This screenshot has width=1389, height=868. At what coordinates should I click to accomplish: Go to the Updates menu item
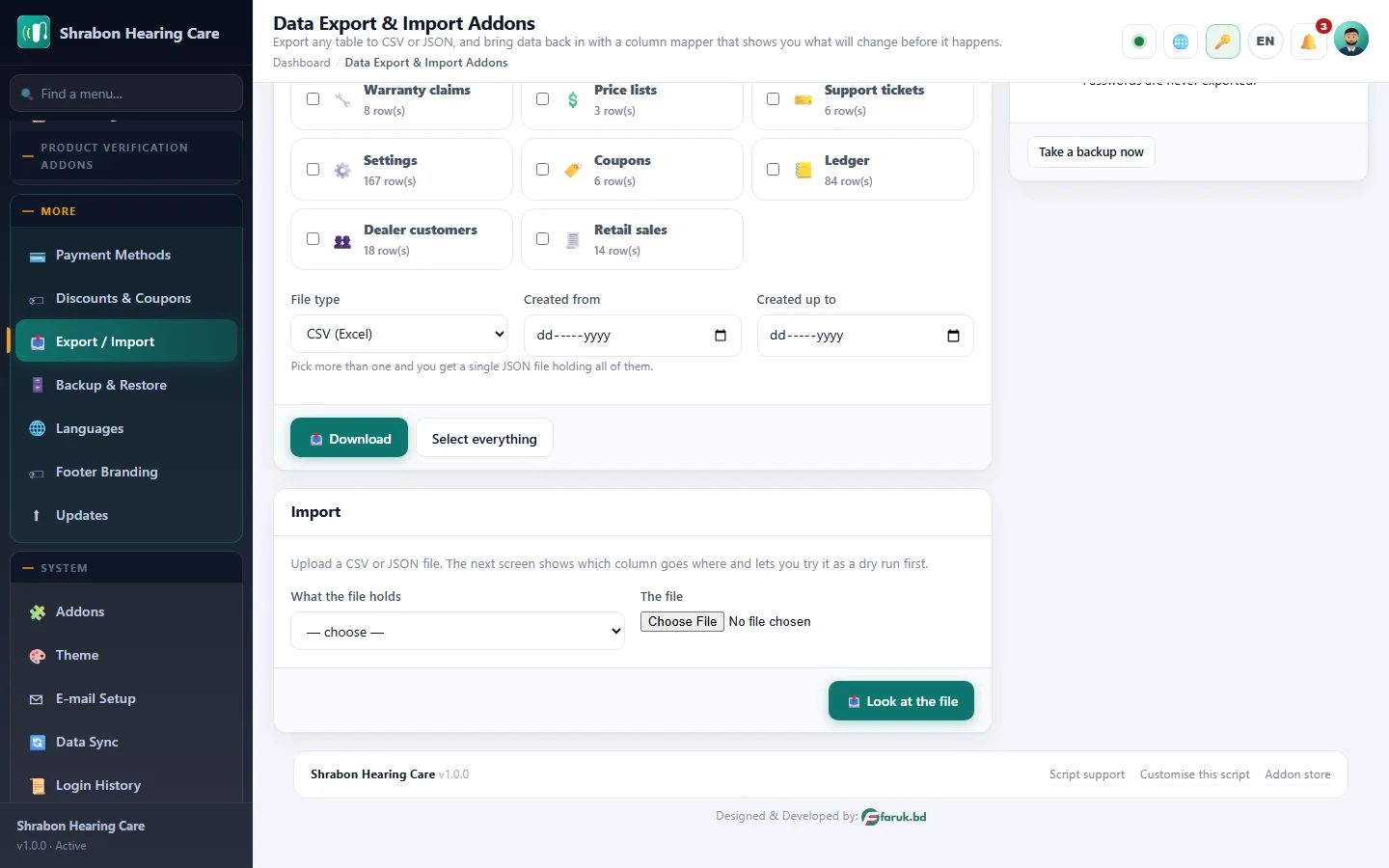[x=126, y=515]
